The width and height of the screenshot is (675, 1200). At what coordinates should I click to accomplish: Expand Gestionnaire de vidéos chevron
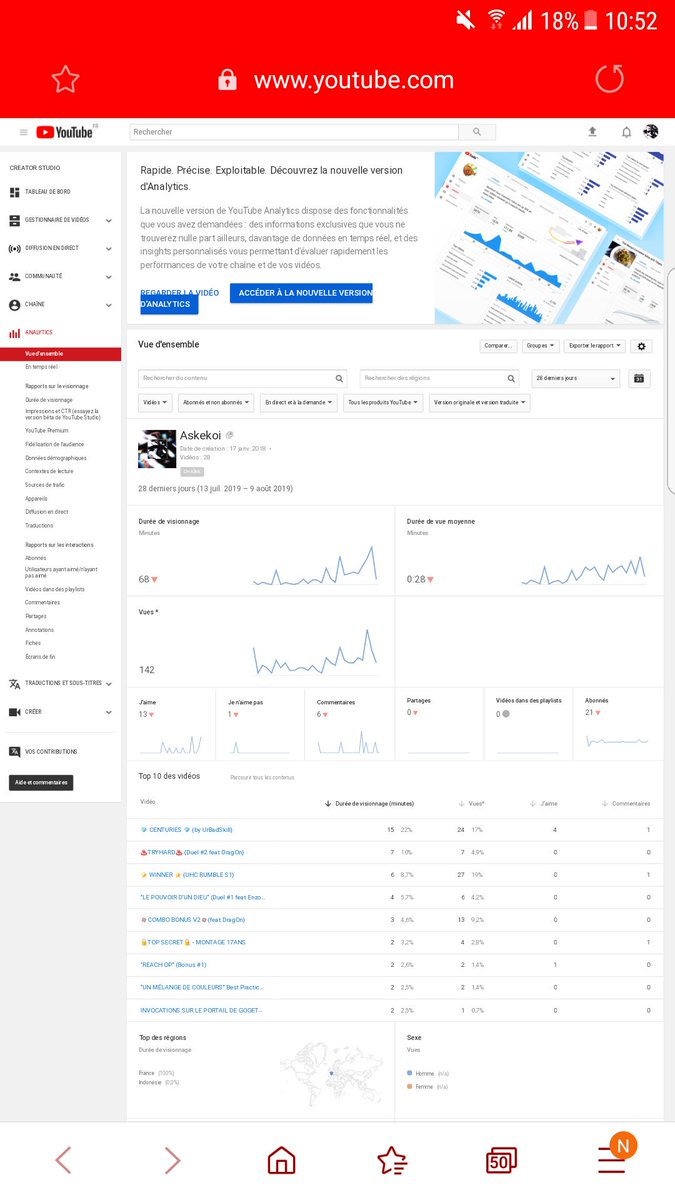tap(109, 220)
